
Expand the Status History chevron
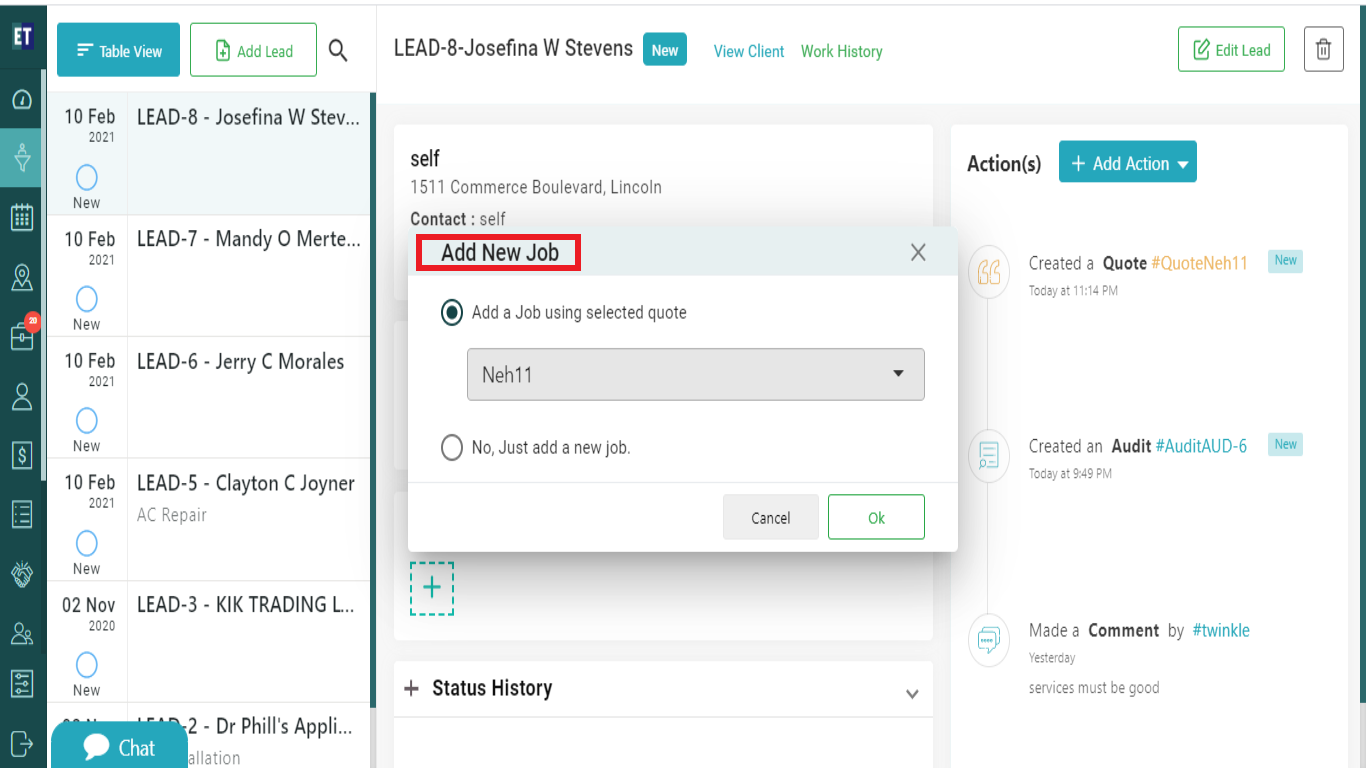[912, 693]
